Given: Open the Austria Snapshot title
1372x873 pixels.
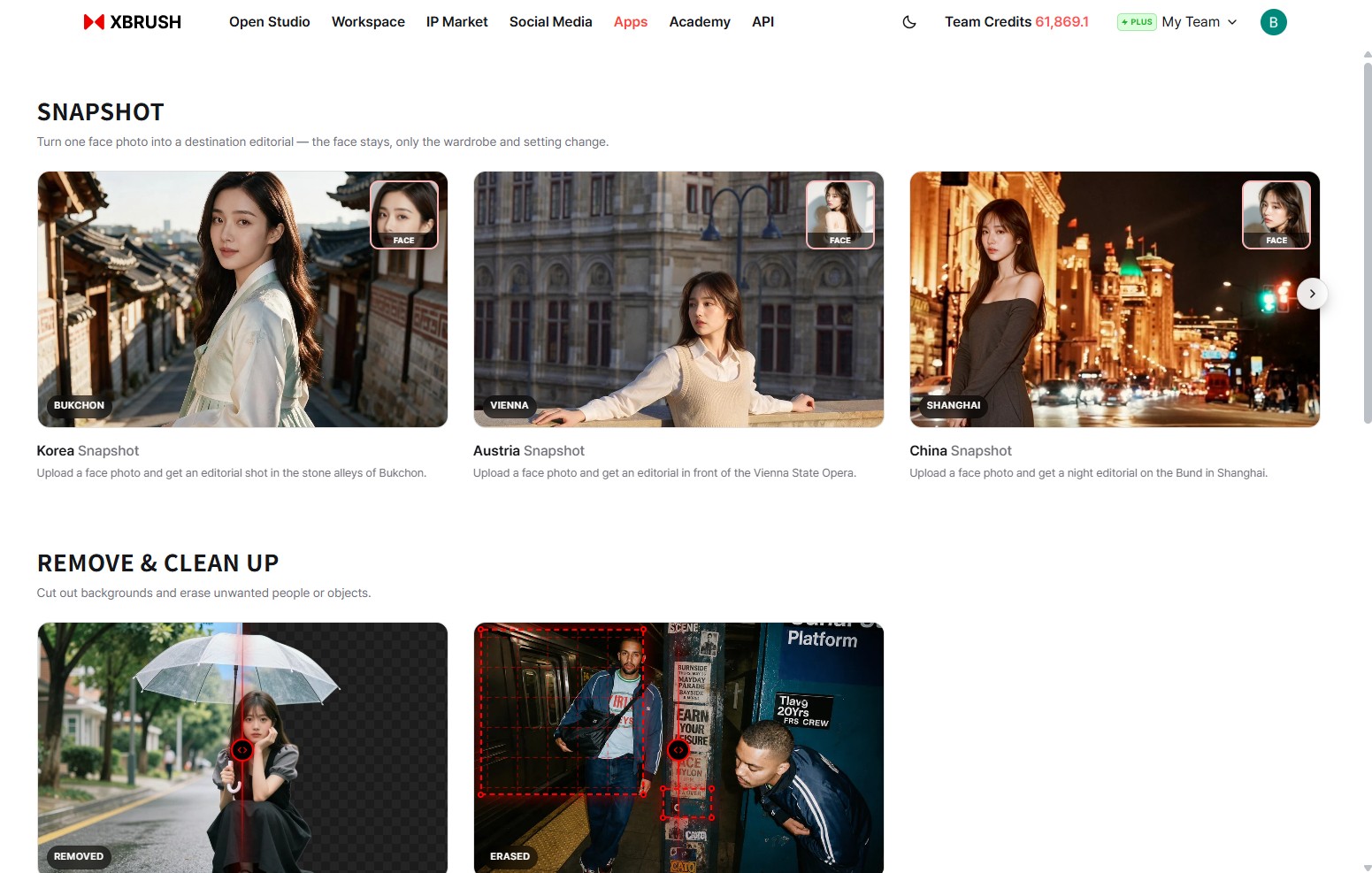Looking at the screenshot, I should [x=529, y=450].
